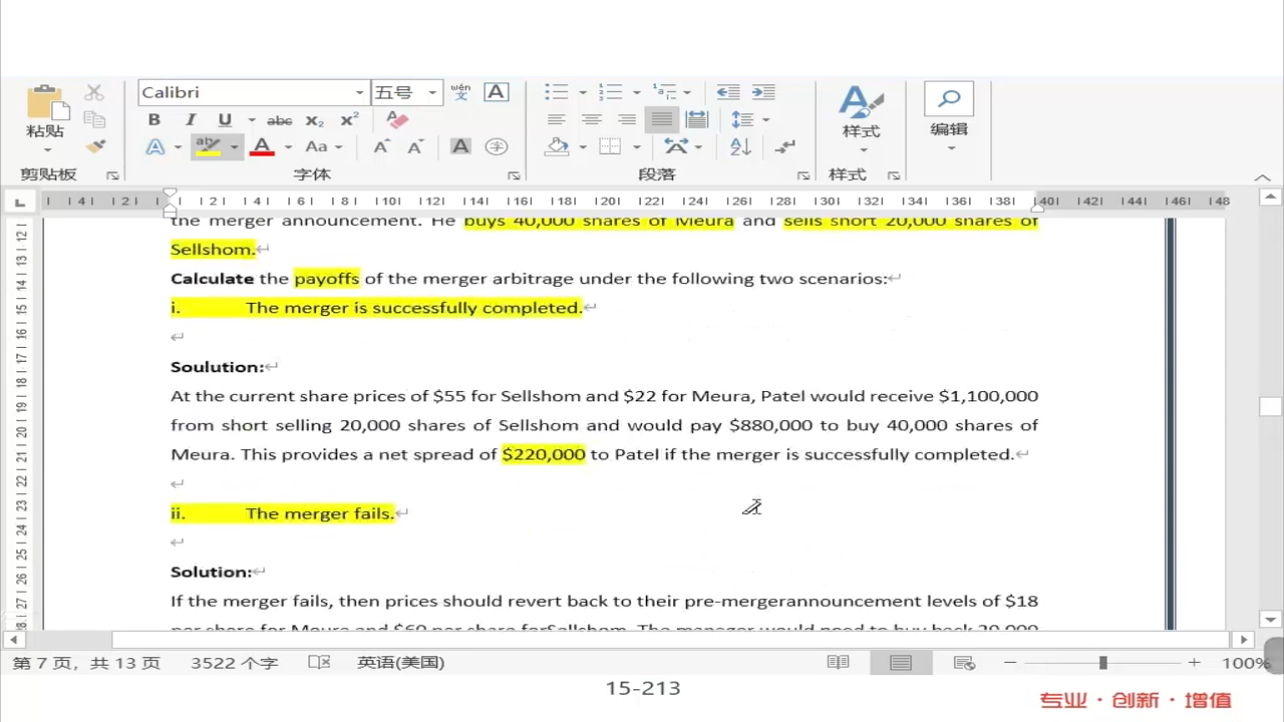Open the borders grid button

[x=609, y=147]
